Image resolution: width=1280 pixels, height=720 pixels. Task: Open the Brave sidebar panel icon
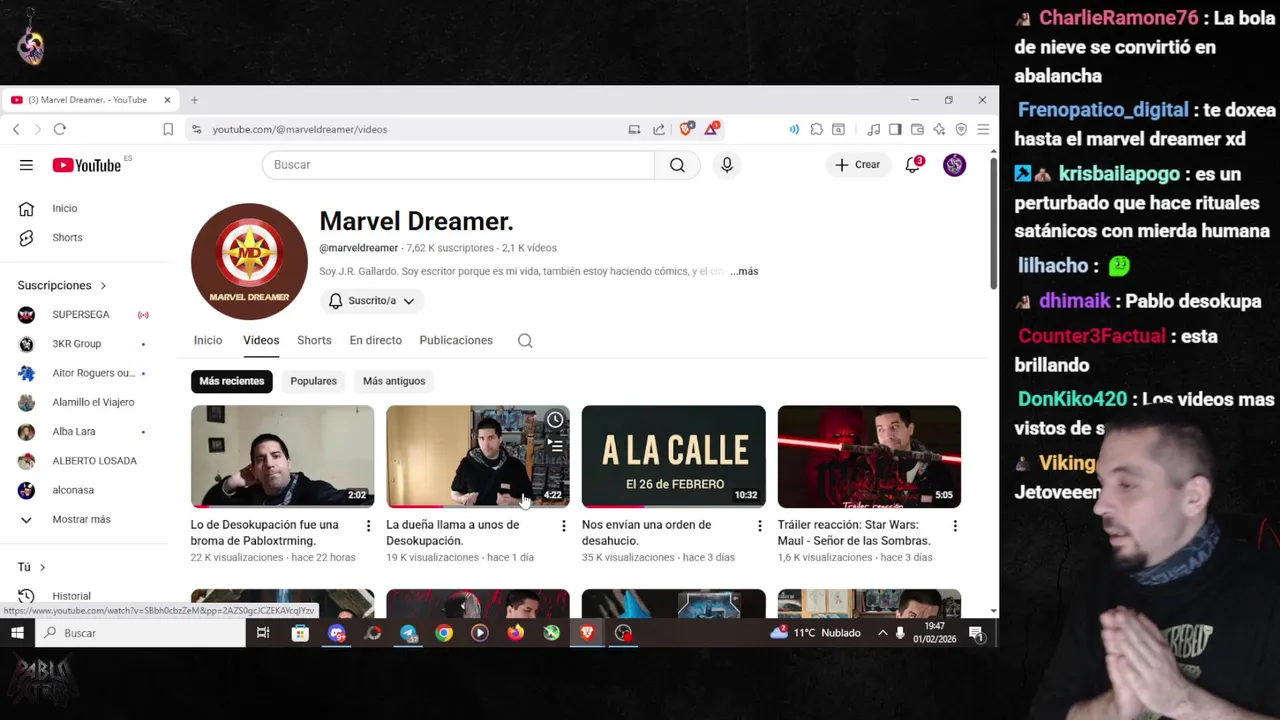tap(895, 129)
